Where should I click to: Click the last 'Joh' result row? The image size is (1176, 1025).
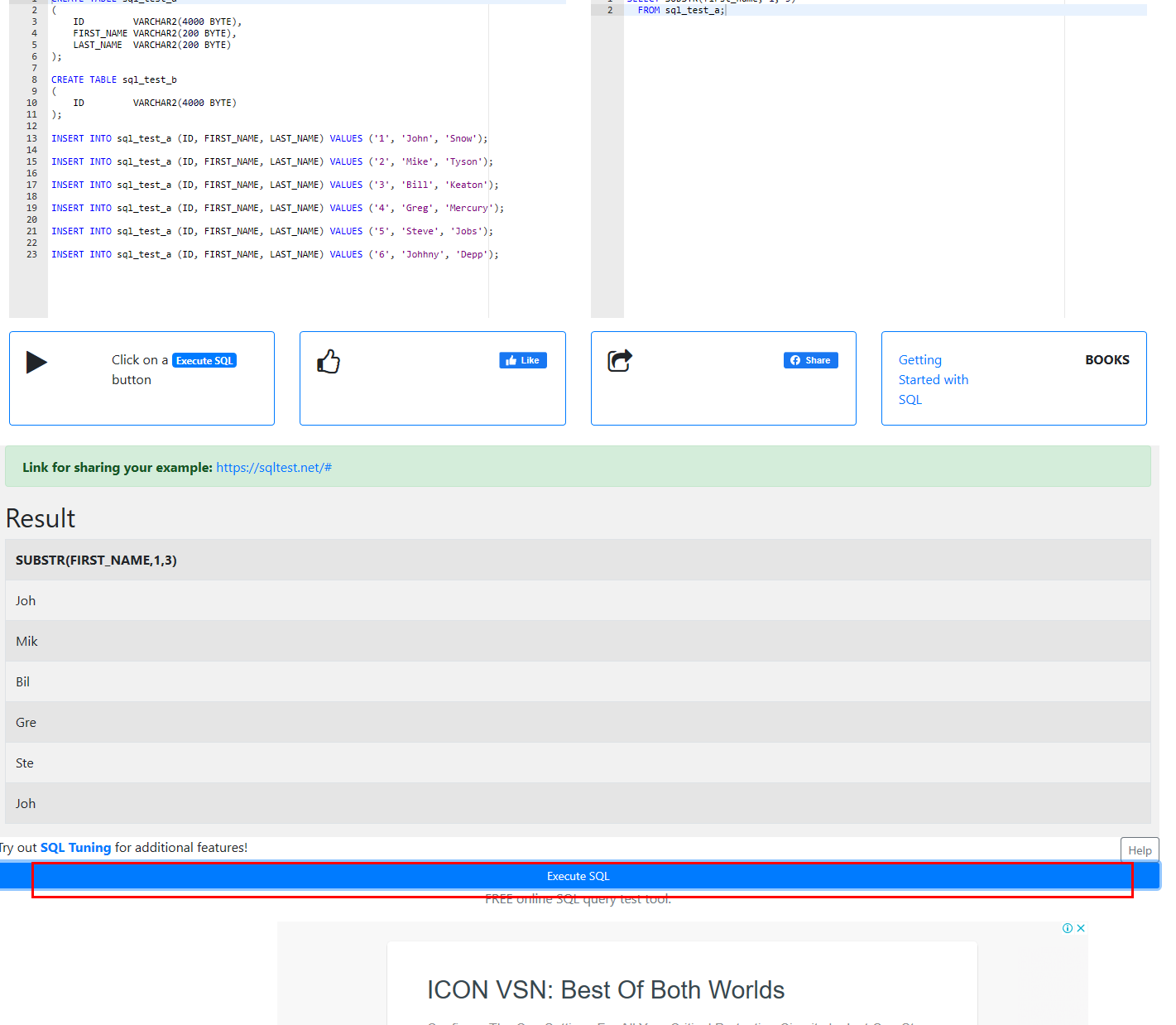click(x=578, y=803)
